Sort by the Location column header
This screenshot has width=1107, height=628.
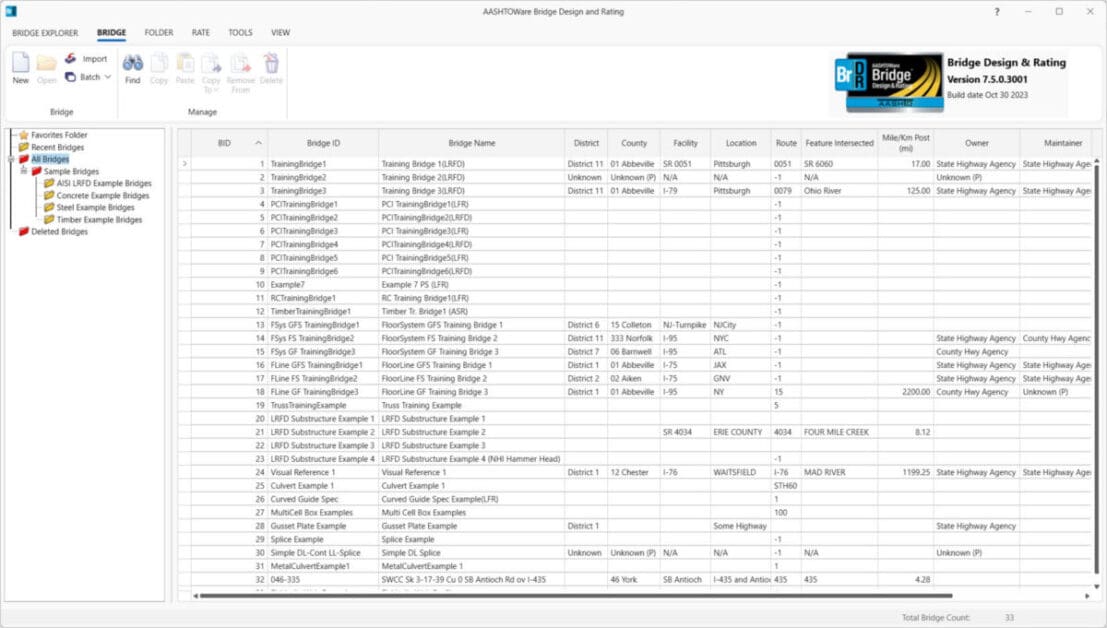tap(741, 143)
